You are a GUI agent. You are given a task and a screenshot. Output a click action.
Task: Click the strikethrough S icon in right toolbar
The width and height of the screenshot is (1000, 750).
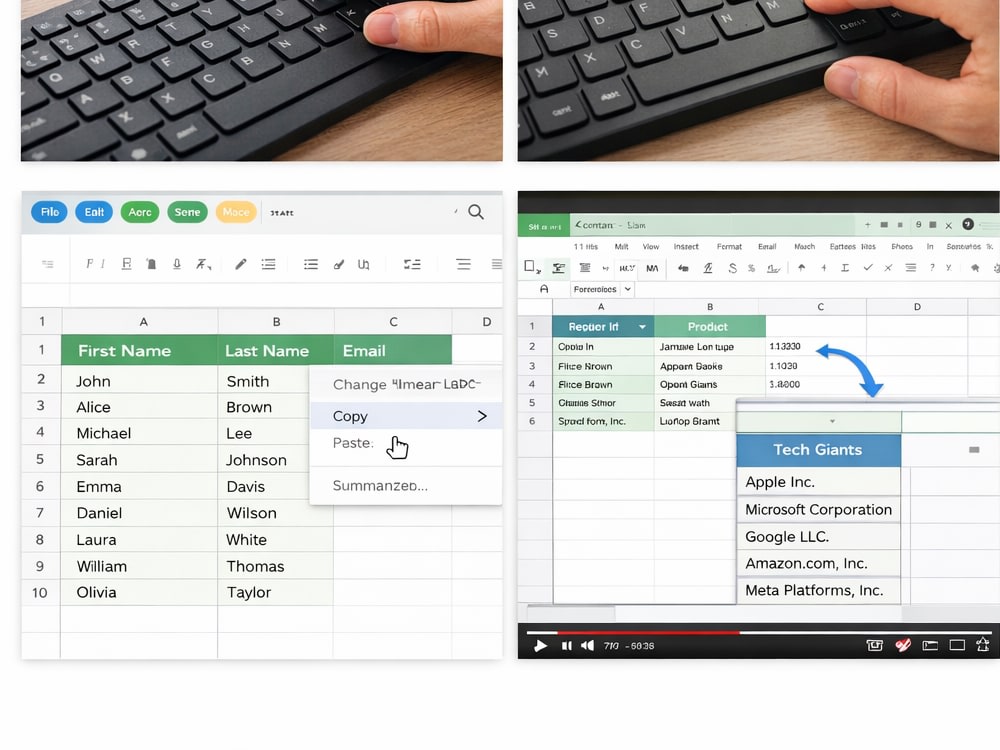click(732, 268)
